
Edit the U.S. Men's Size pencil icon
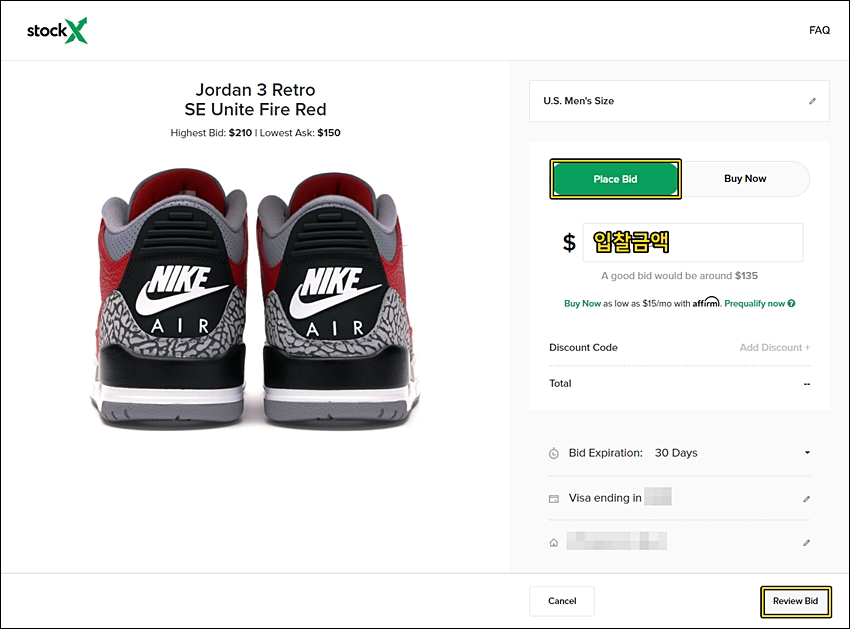click(x=812, y=101)
